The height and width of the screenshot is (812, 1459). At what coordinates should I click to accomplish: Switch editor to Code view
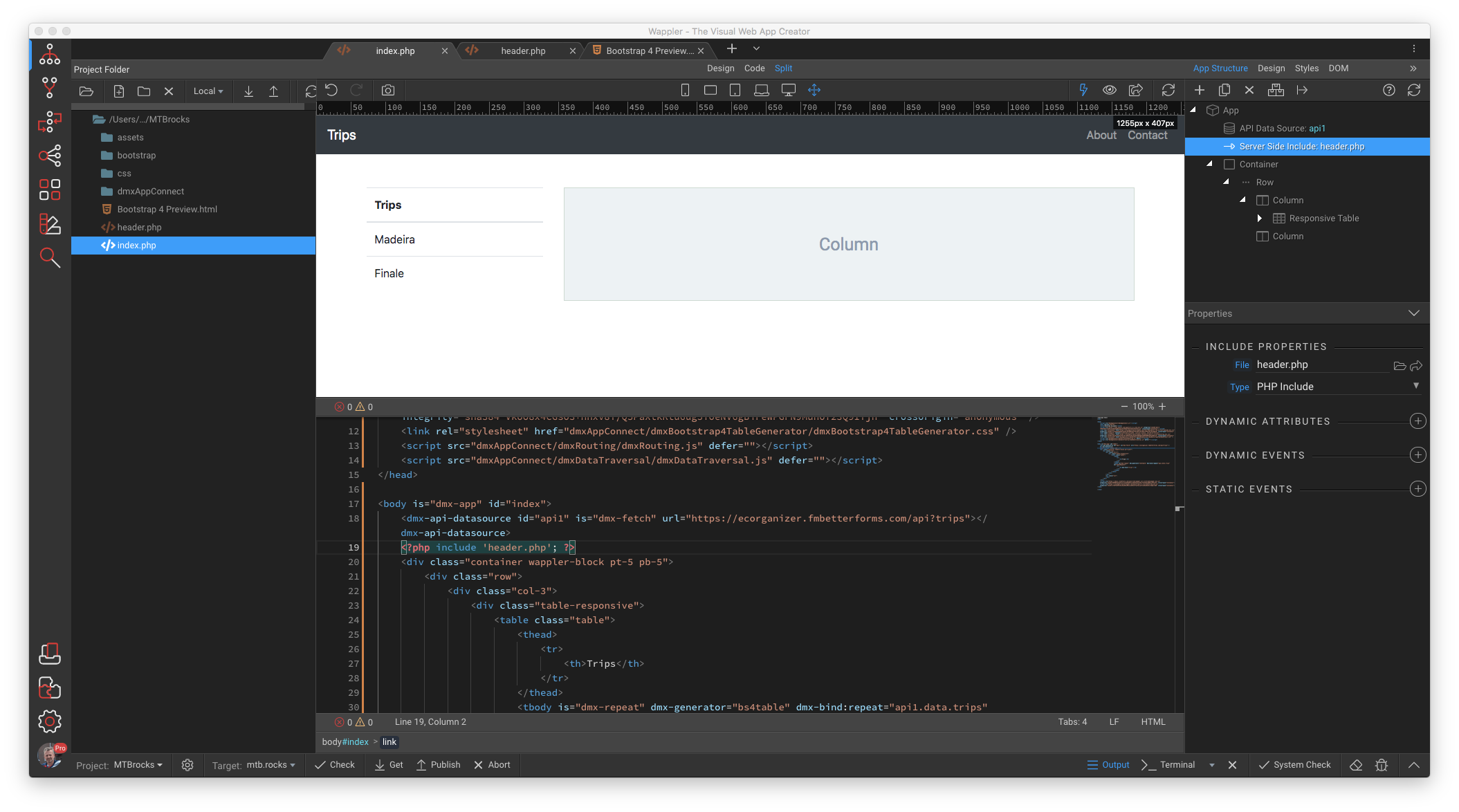[x=754, y=68]
